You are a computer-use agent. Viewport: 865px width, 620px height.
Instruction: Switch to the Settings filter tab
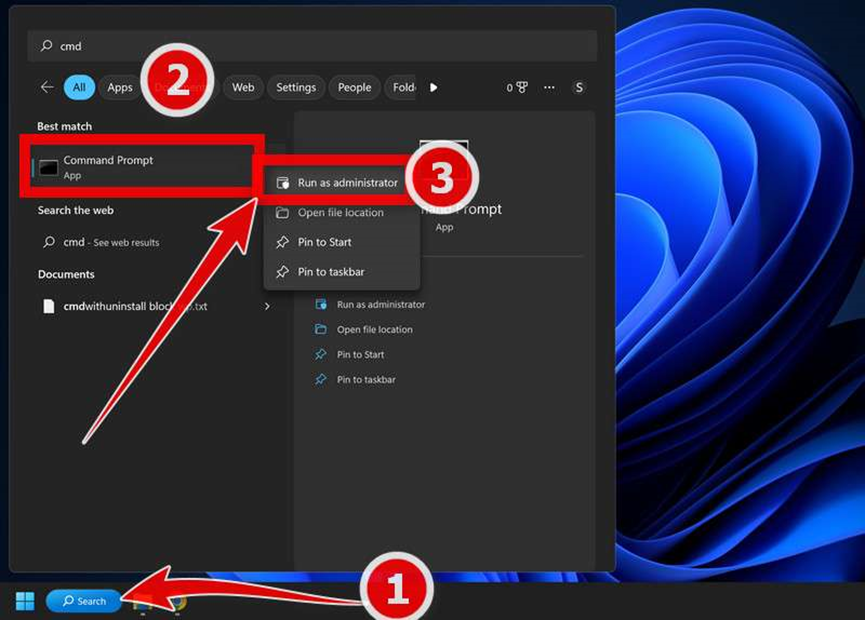click(296, 87)
